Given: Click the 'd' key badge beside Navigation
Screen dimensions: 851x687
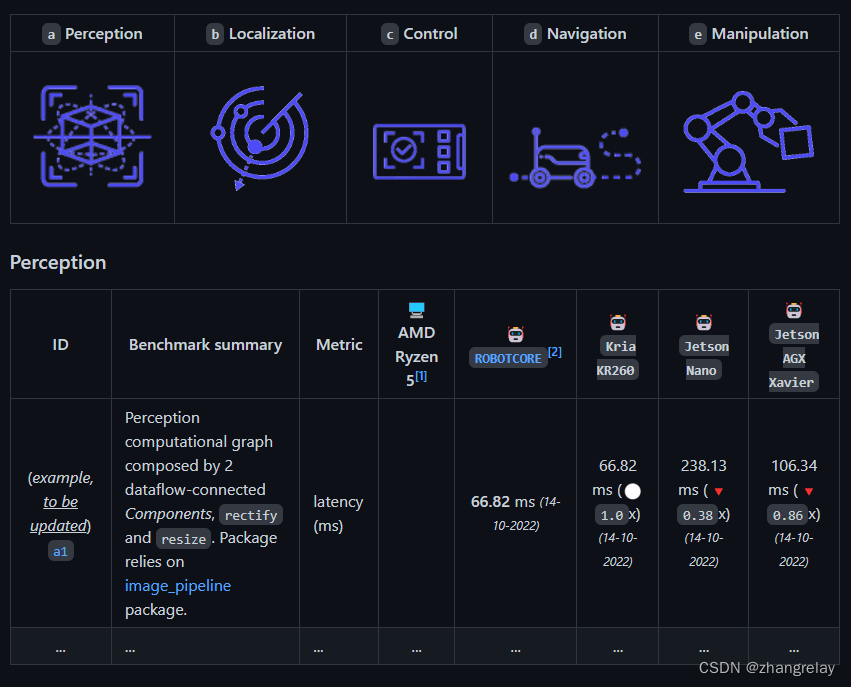Looking at the screenshot, I should 533,34.
